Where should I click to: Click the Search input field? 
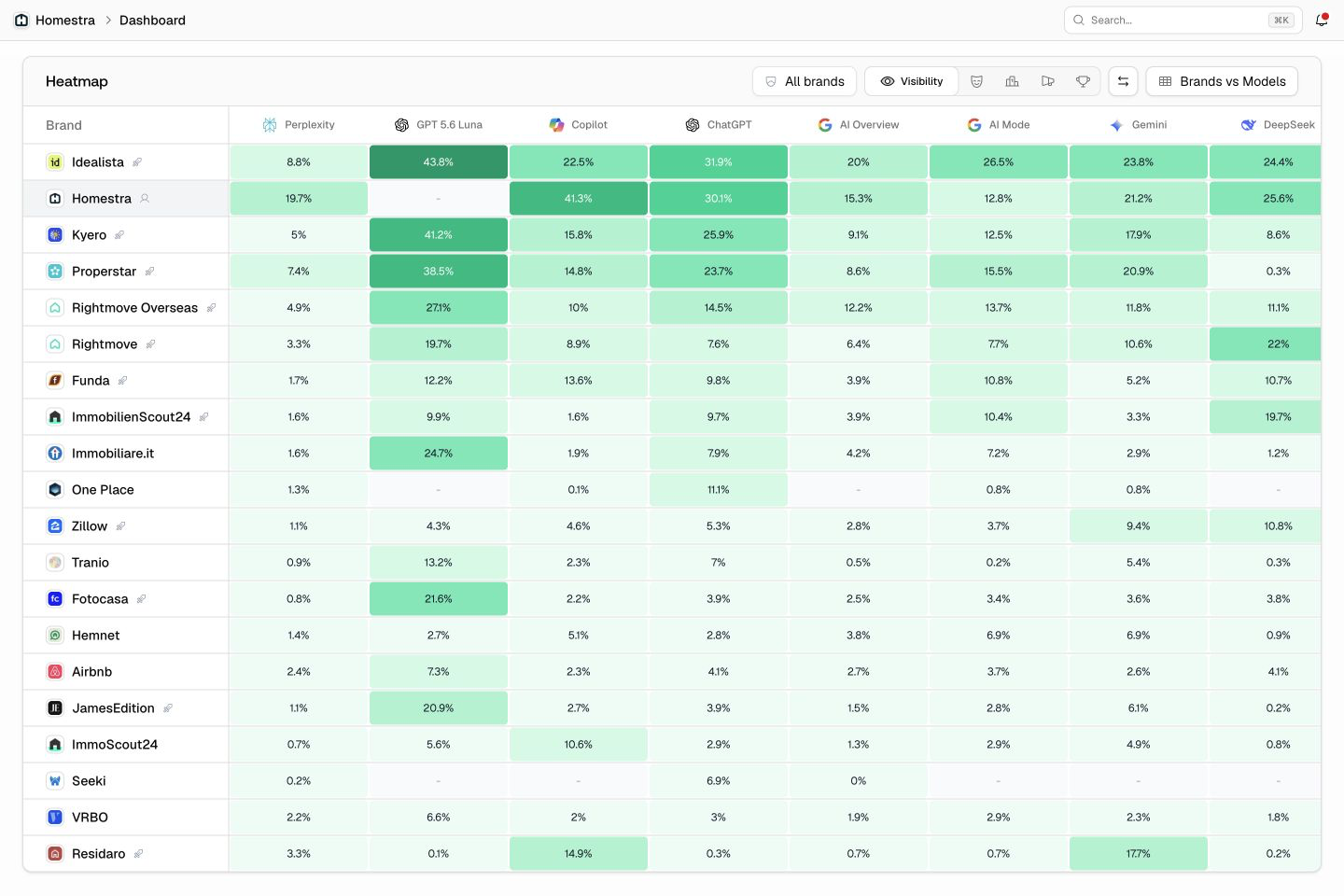click(1183, 20)
